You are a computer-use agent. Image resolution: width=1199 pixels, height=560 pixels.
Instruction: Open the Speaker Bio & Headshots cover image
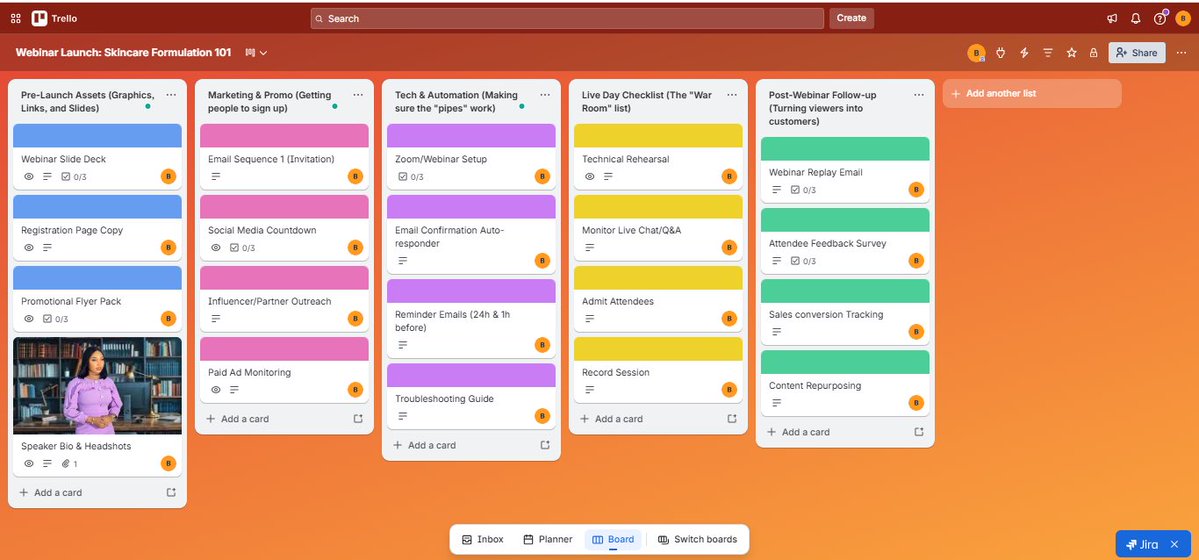coord(97,386)
